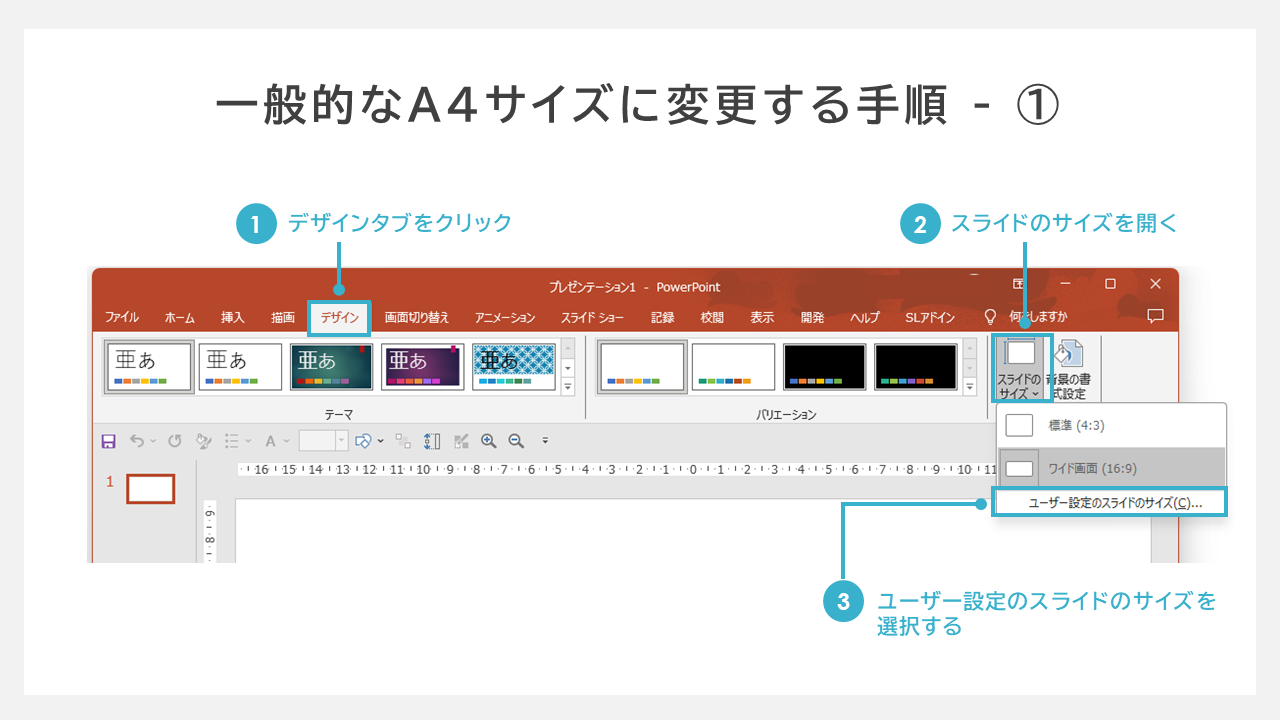Select the blue patterned theme thumbnail

tap(514, 367)
